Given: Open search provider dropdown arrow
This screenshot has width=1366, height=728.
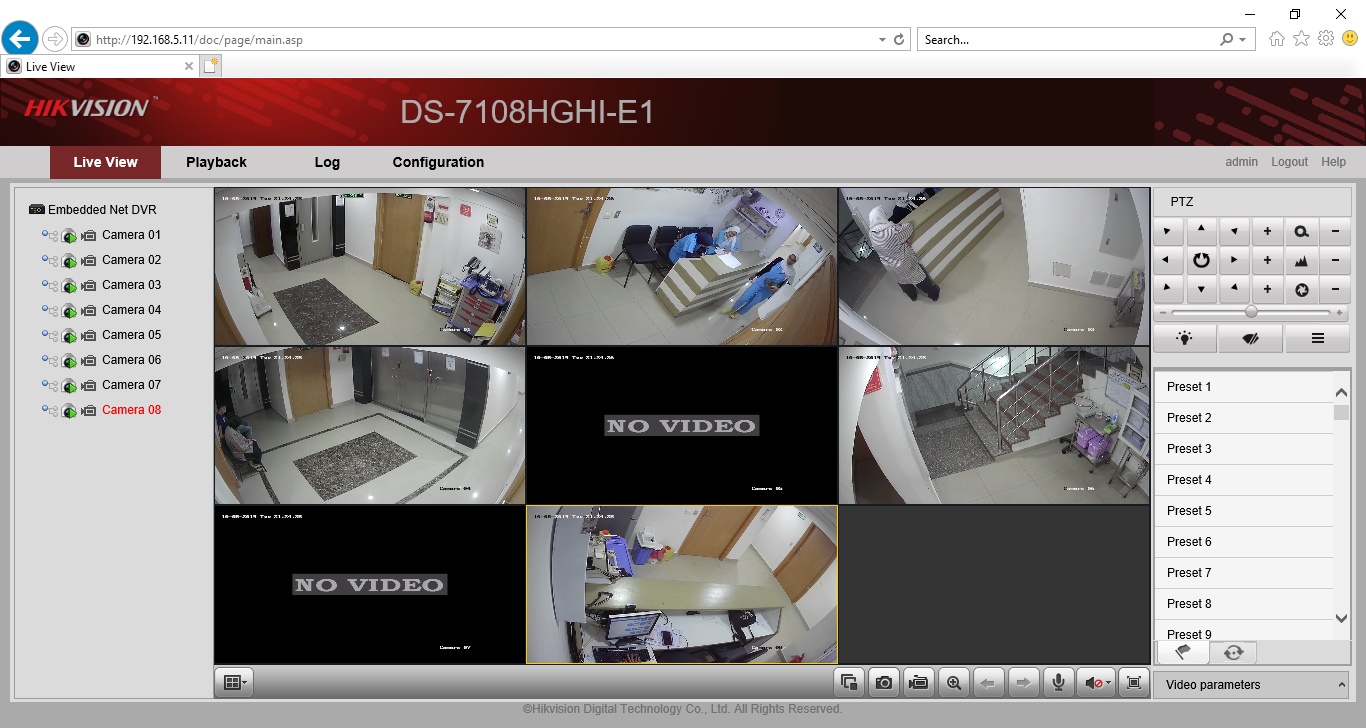Looking at the screenshot, I should click(x=1243, y=40).
